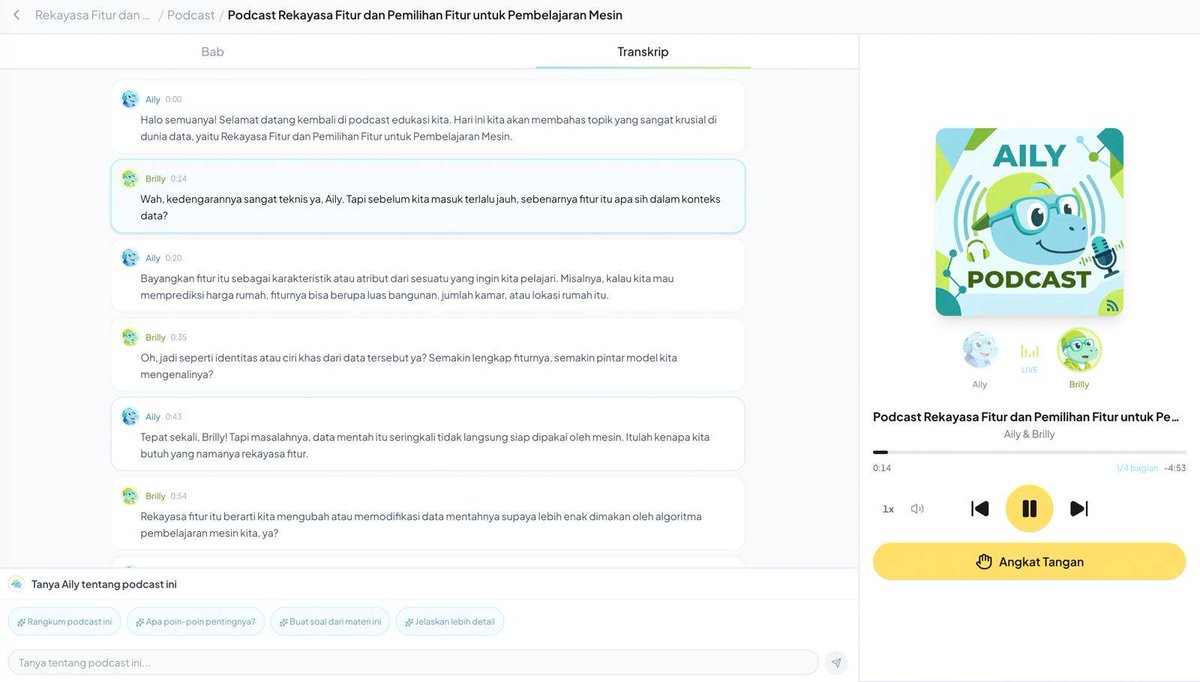Image resolution: width=1200 pixels, height=682 pixels.
Task: Skip to the next section
Action: [1079, 509]
